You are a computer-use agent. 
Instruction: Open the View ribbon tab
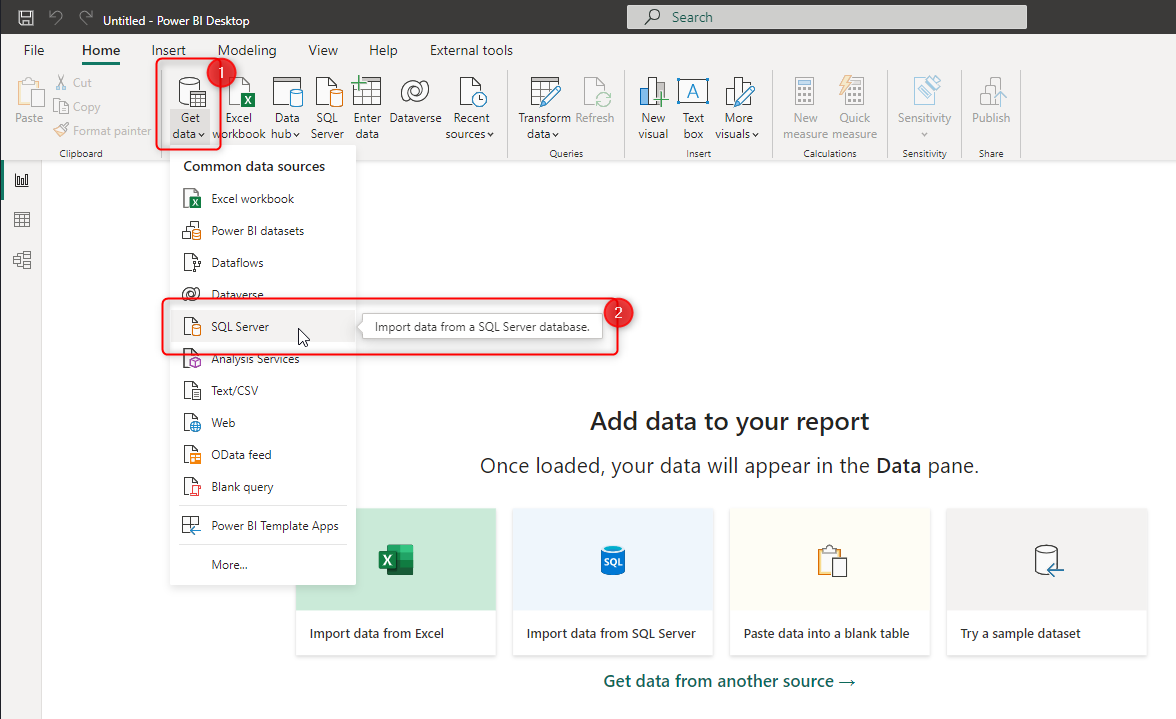(x=322, y=50)
